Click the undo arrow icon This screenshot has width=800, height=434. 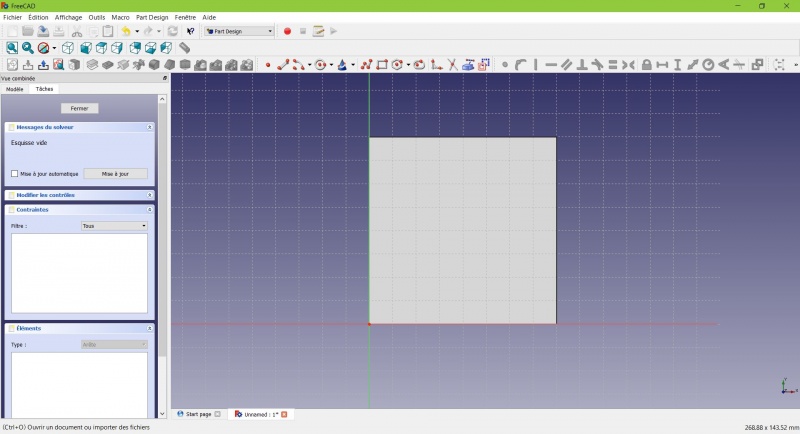tap(126, 31)
